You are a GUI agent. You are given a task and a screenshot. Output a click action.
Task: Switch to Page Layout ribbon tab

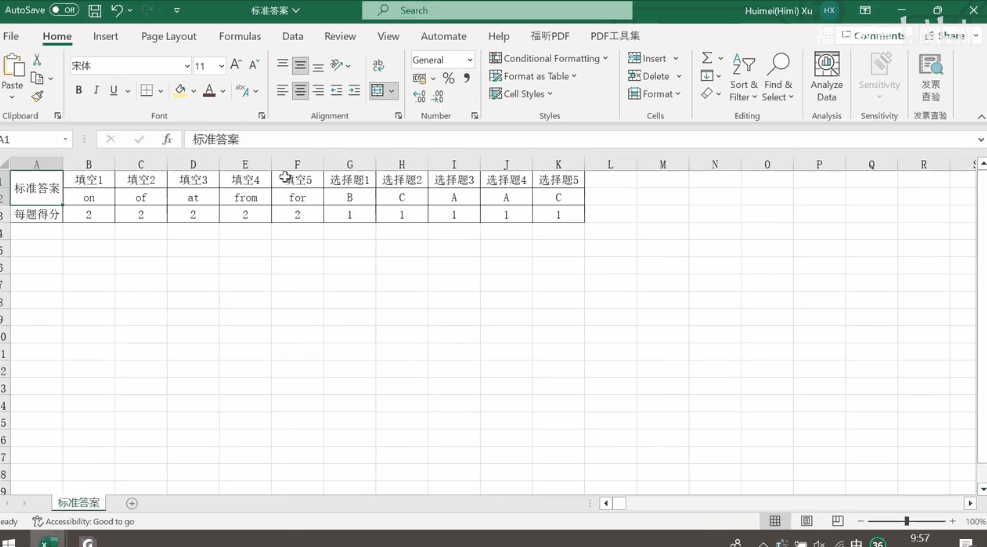pos(168,36)
